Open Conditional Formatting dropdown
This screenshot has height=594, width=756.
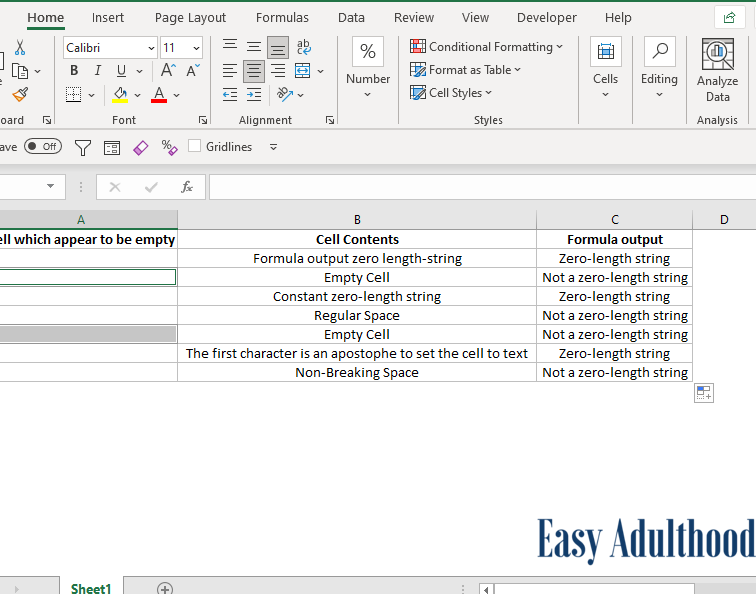click(486, 47)
